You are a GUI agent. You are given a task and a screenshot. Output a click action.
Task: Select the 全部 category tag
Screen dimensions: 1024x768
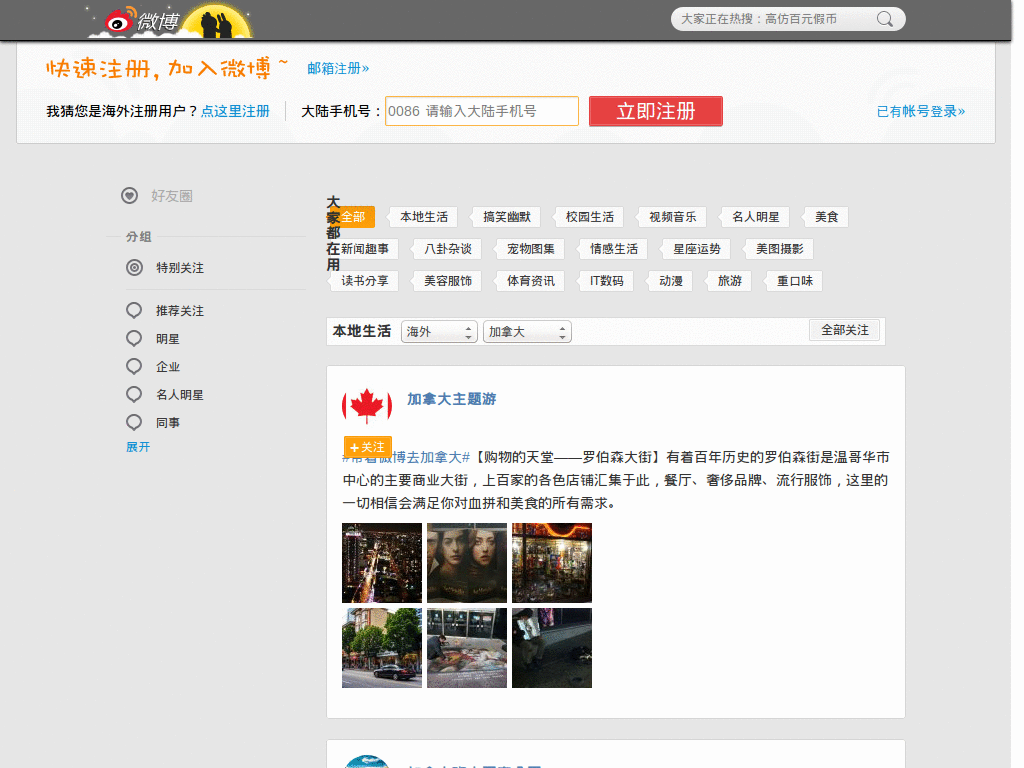(x=353, y=217)
